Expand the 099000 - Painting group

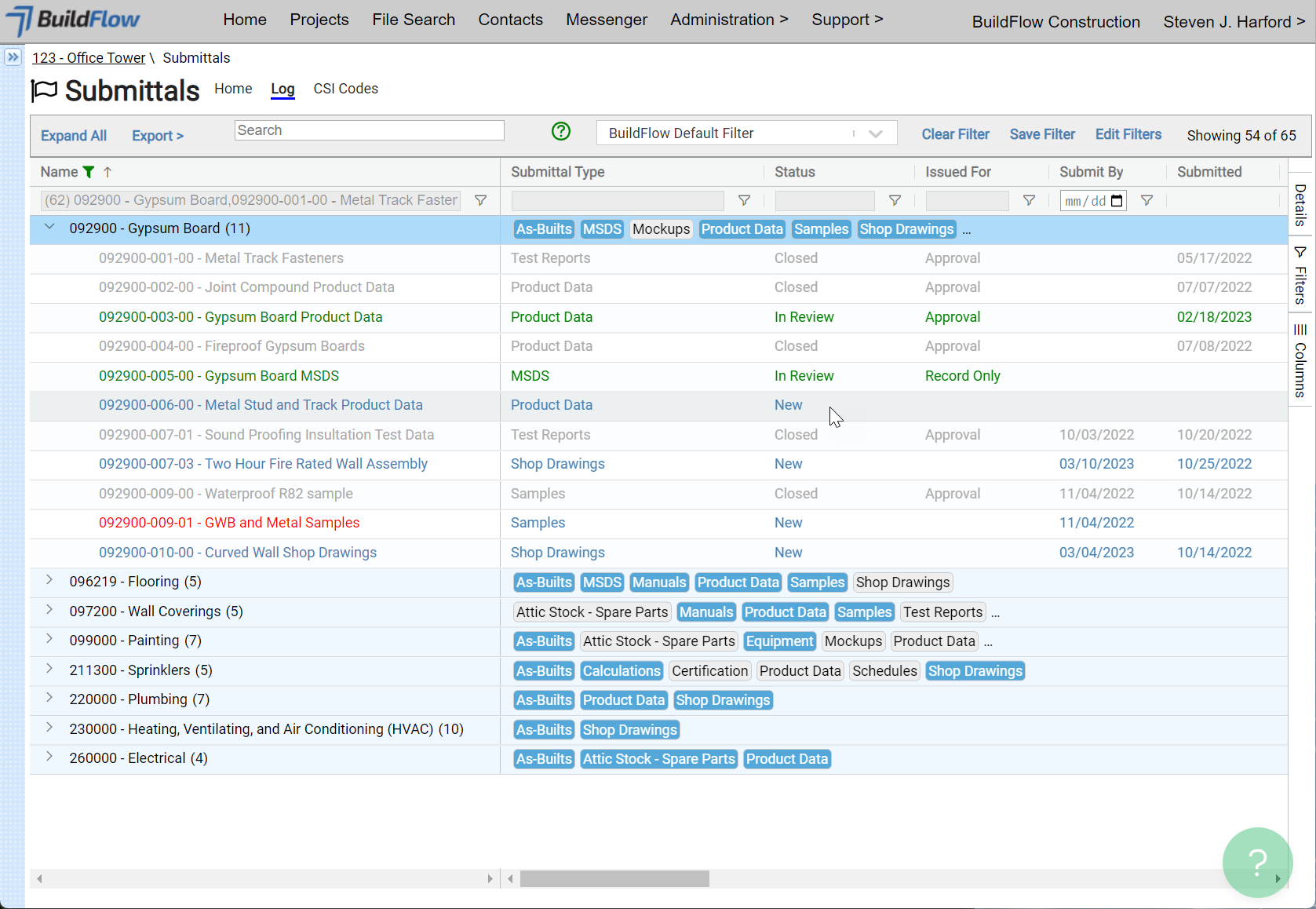tap(49, 639)
